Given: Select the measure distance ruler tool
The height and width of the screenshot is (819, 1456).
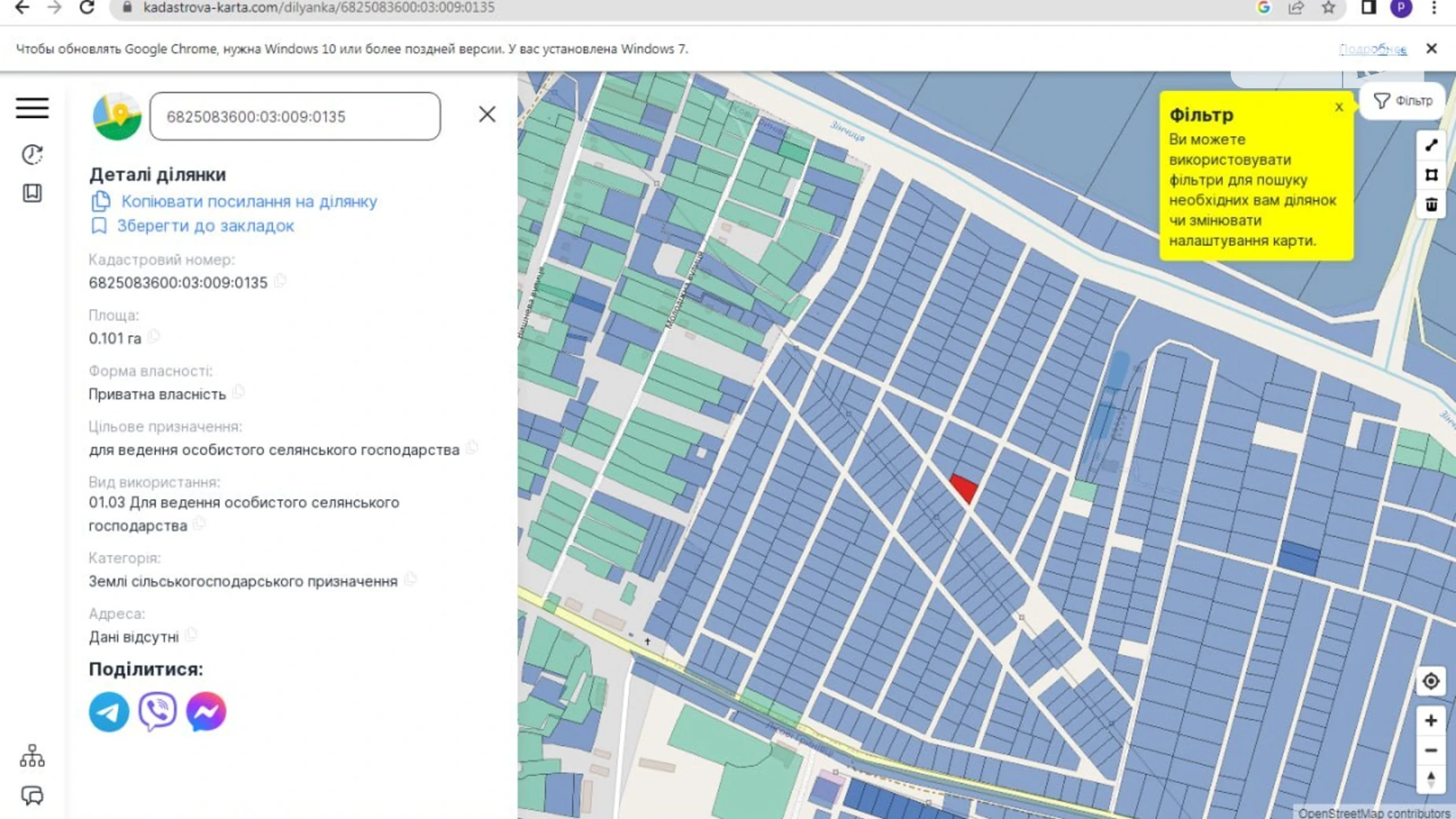Looking at the screenshot, I should pyautogui.click(x=1431, y=146).
